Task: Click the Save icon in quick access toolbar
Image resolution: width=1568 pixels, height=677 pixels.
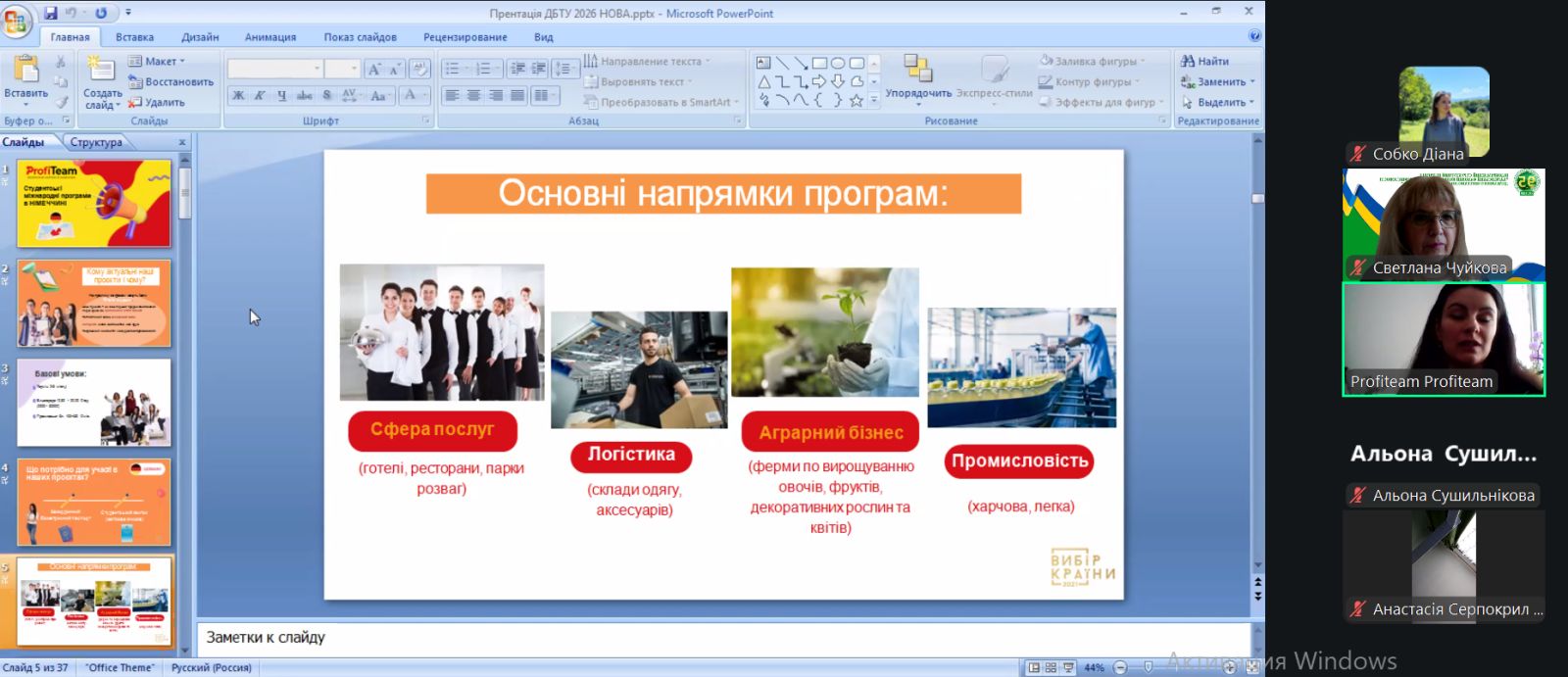Action: [x=50, y=13]
